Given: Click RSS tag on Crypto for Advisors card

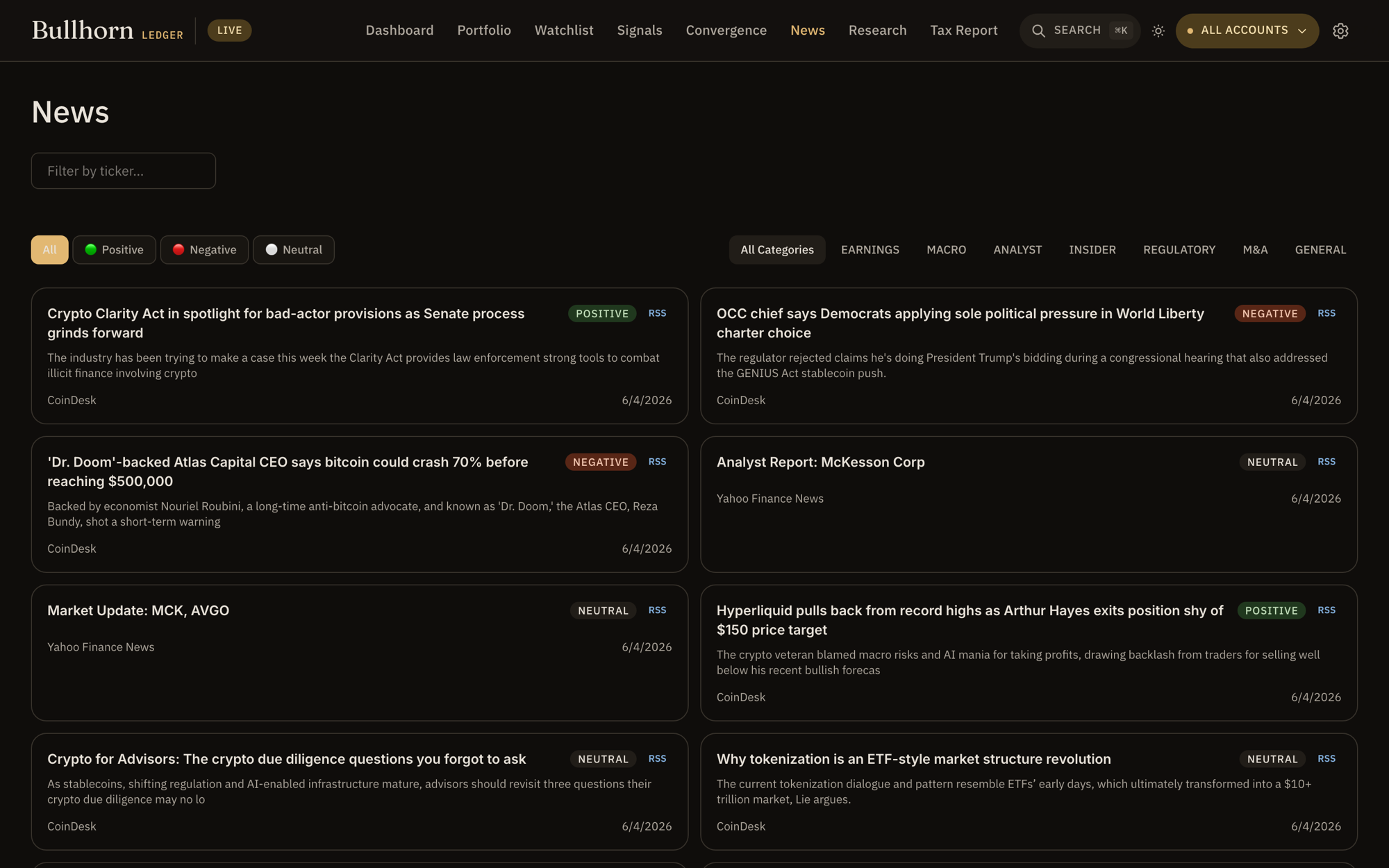Looking at the screenshot, I should tap(657, 760).
